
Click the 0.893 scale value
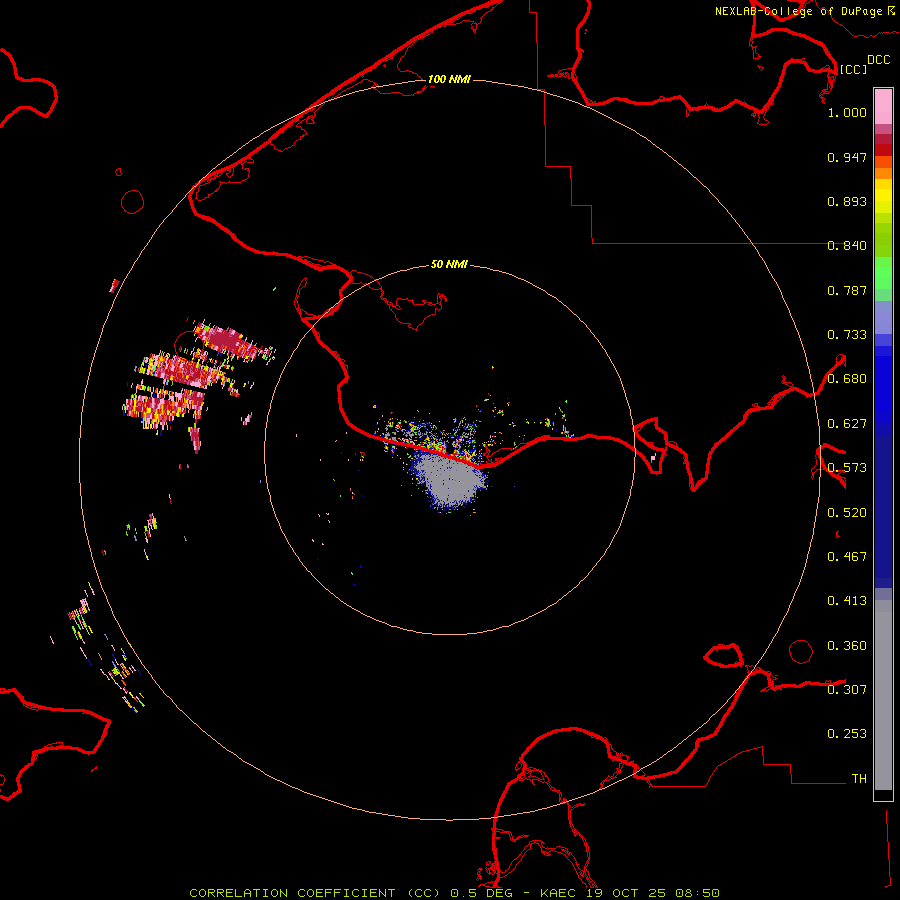tap(847, 201)
